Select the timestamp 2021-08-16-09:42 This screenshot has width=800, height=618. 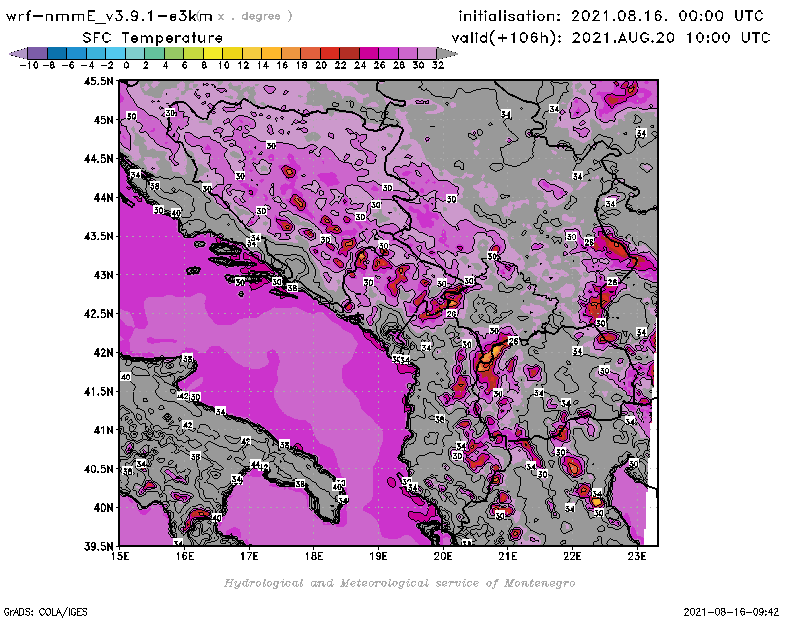[x=731, y=612]
